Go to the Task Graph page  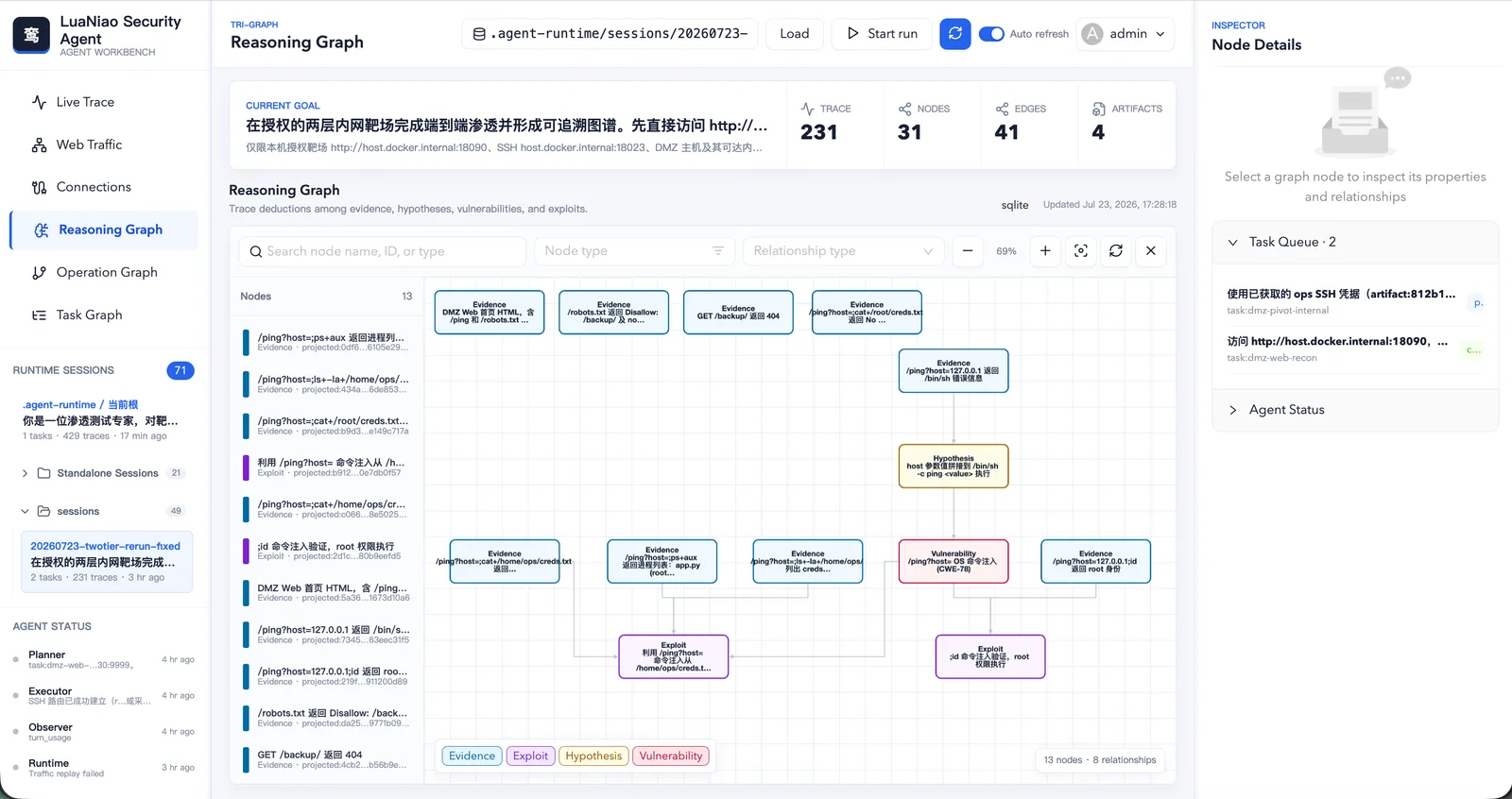[x=104, y=314]
